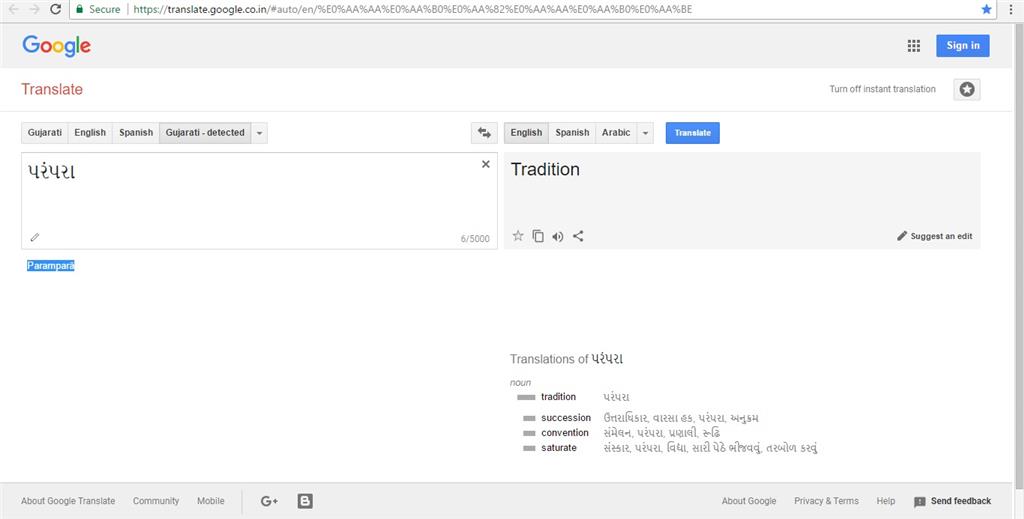Choose English as target language
1024x519 pixels.
coord(526,133)
